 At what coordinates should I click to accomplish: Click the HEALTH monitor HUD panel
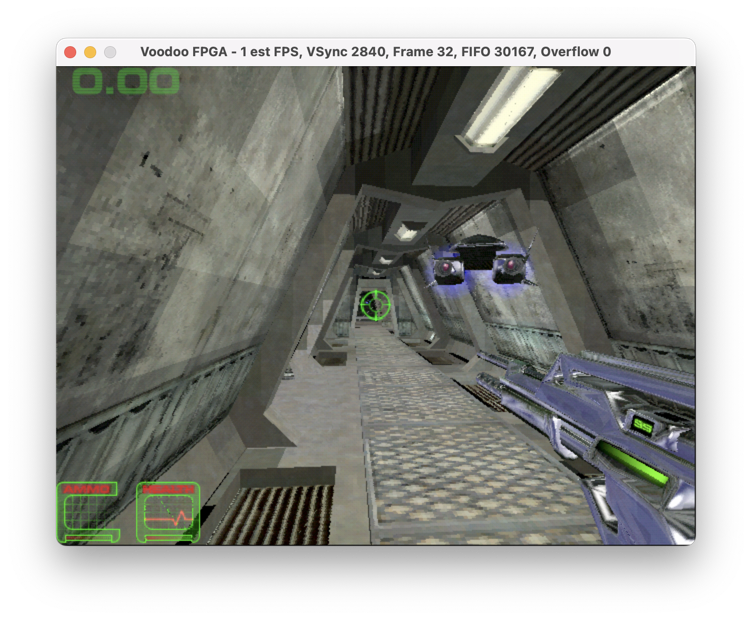click(x=168, y=512)
